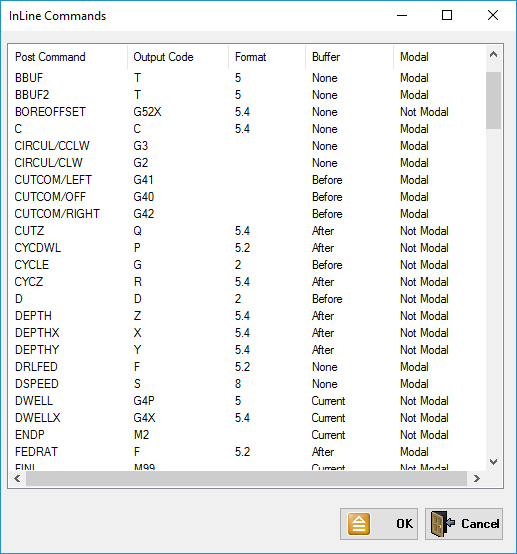The width and height of the screenshot is (517, 554).
Task: Click Before buffer cell in CYCLE row
Action: [327, 265]
